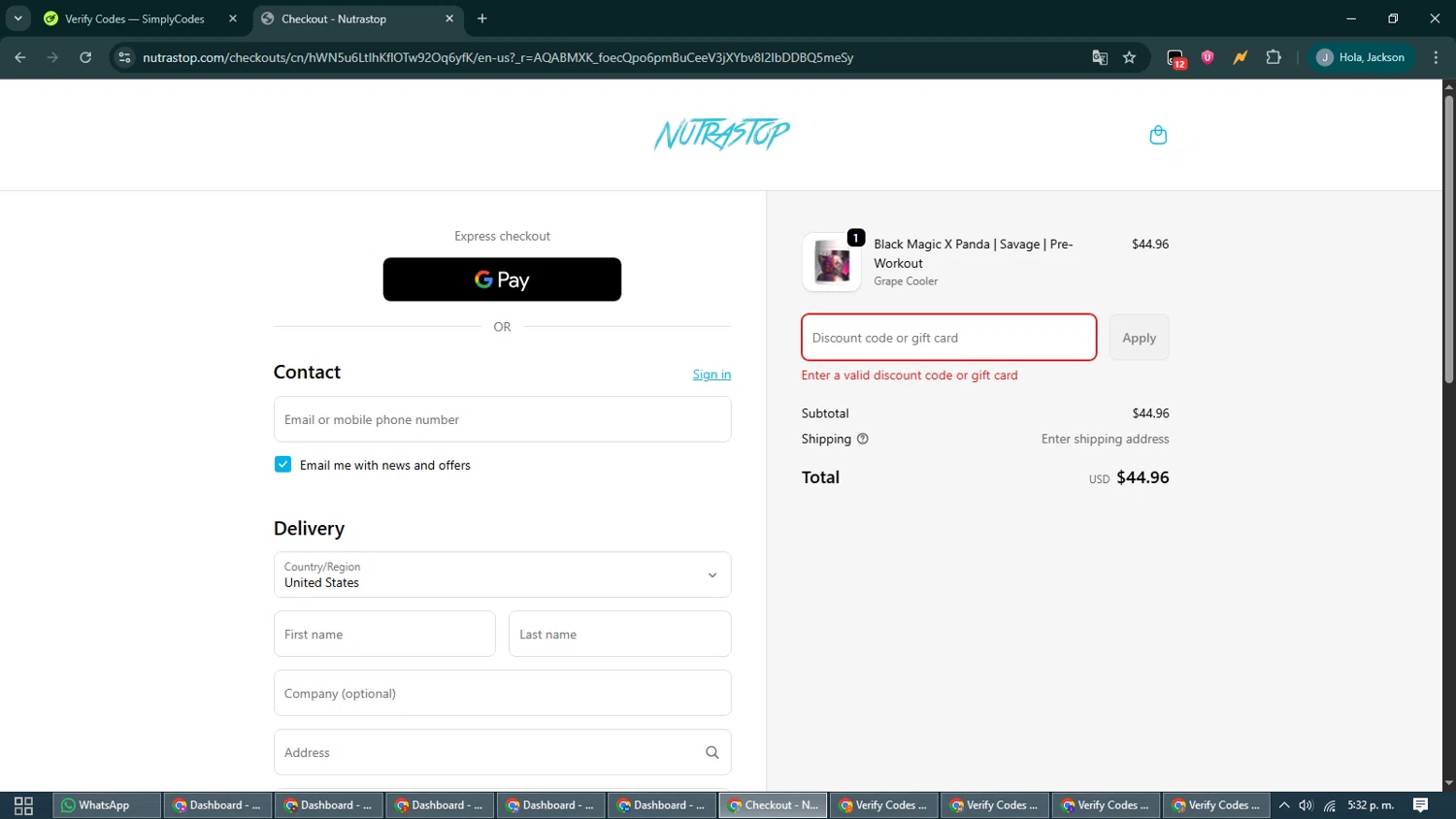The width and height of the screenshot is (1456, 819).
Task: Click the Last name field
Action: [x=619, y=634]
